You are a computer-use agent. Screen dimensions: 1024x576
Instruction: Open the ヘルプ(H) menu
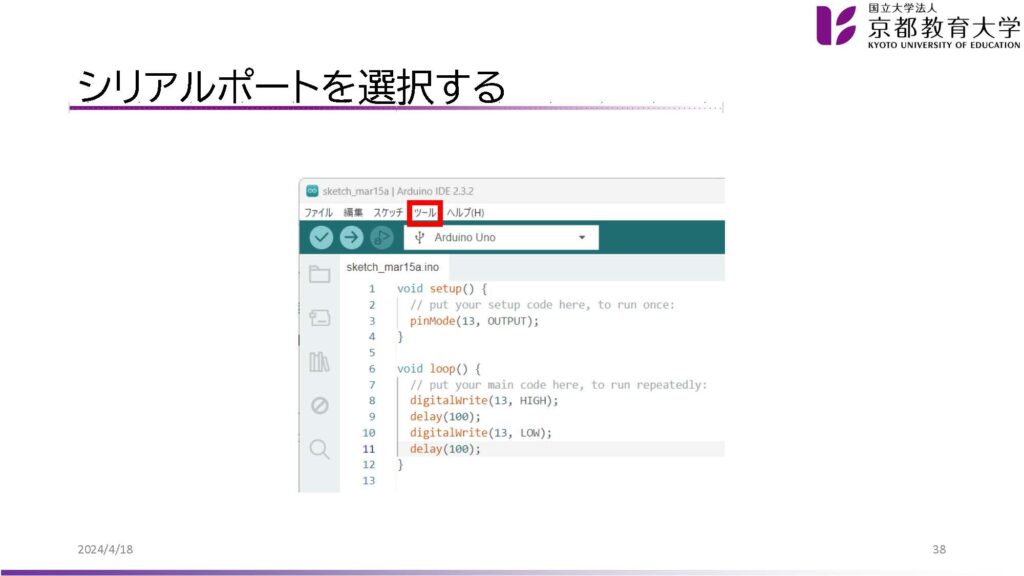point(465,213)
